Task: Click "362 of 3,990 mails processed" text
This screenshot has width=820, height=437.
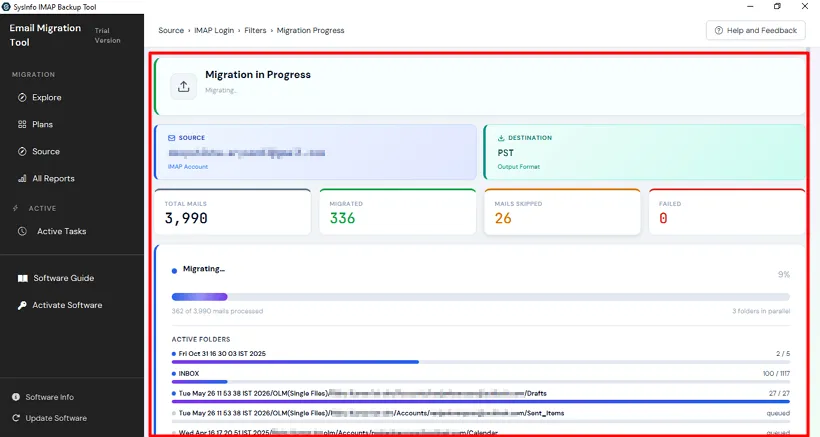Action: tap(217, 311)
